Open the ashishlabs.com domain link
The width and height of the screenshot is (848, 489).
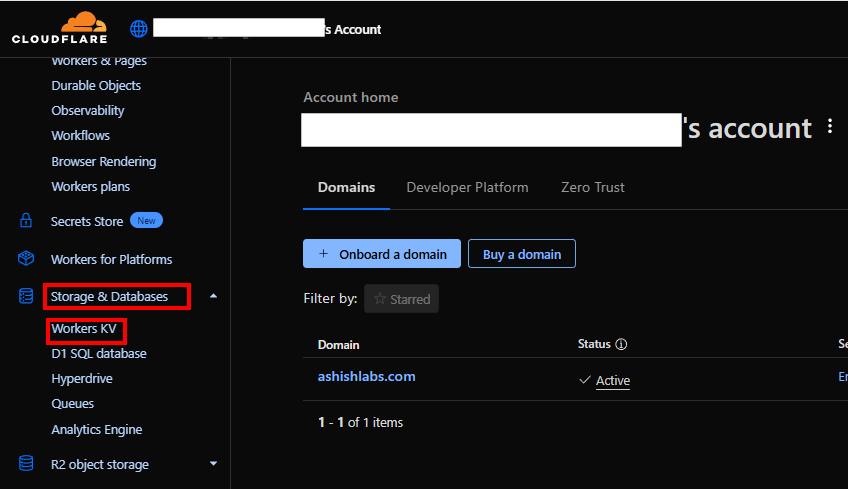point(366,377)
